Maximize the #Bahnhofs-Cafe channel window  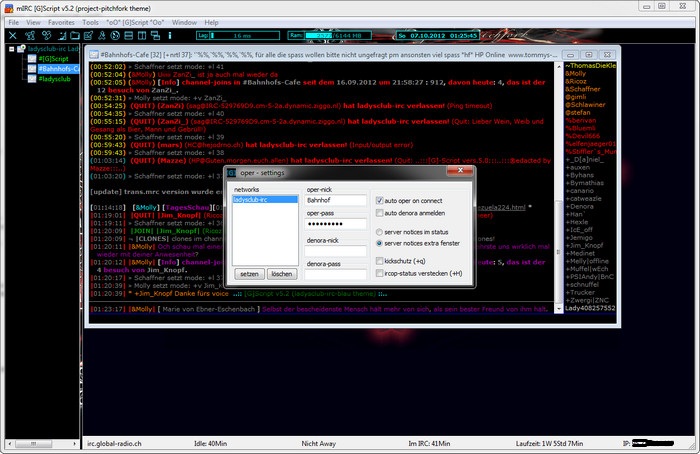[x=589, y=55]
